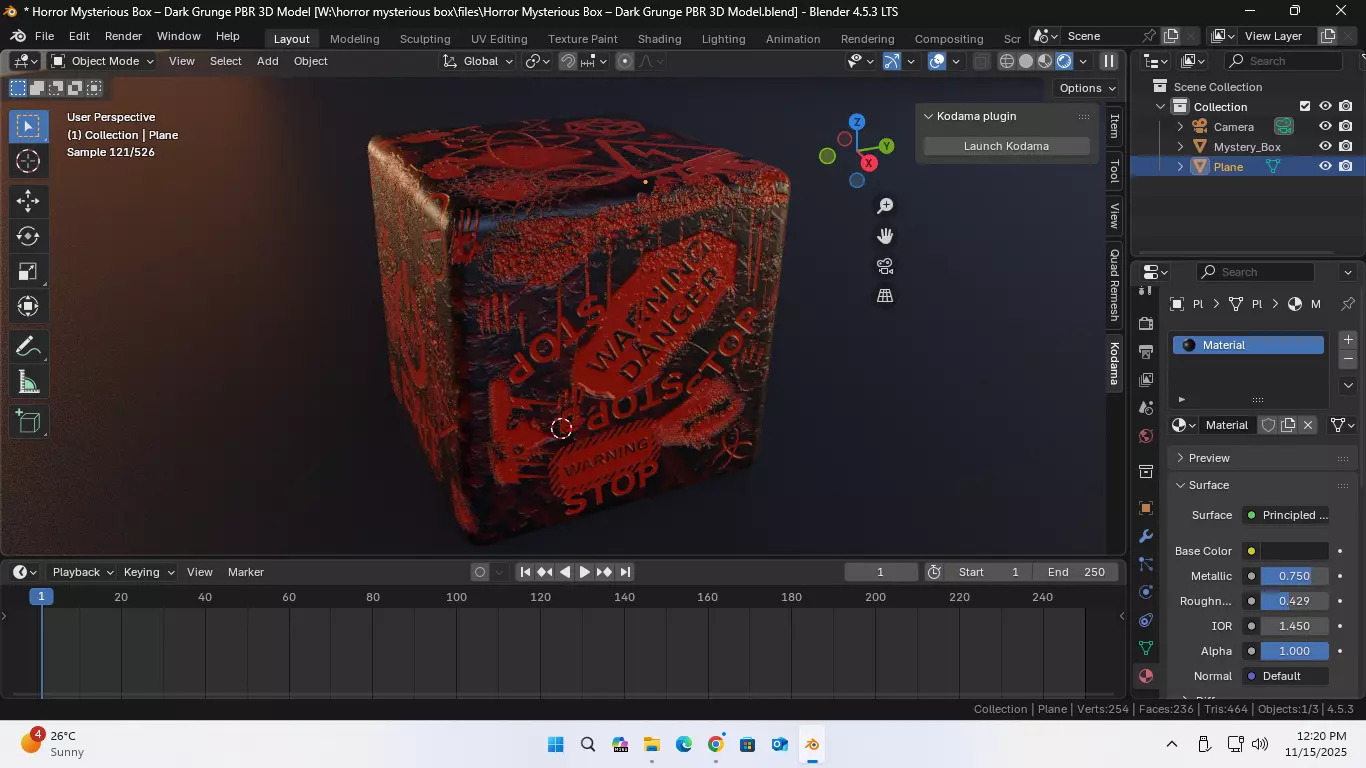This screenshot has width=1366, height=768.
Task: Click the Metallic slider value 0.750
Action: pyautogui.click(x=1294, y=576)
